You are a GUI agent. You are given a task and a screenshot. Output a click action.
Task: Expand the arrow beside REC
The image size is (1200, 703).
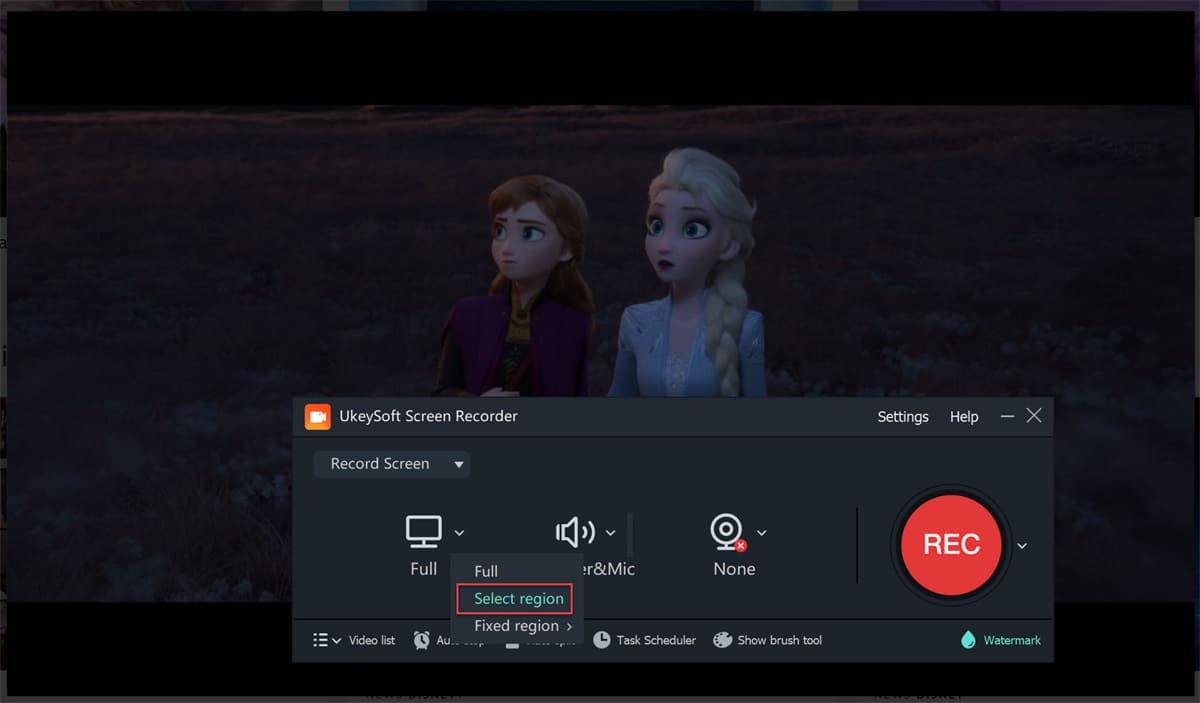pos(1022,546)
